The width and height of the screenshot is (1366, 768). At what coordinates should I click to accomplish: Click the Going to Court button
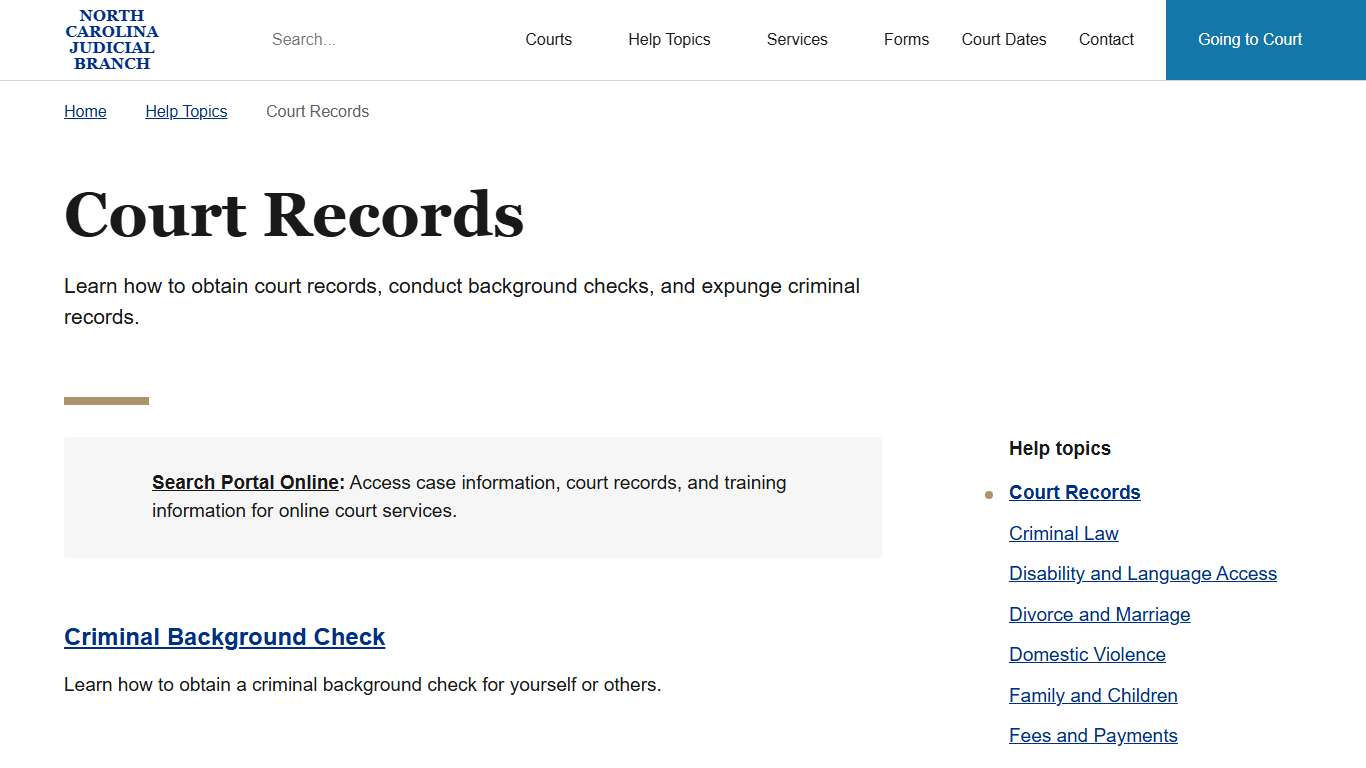pyautogui.click(x=1249, y=39)
